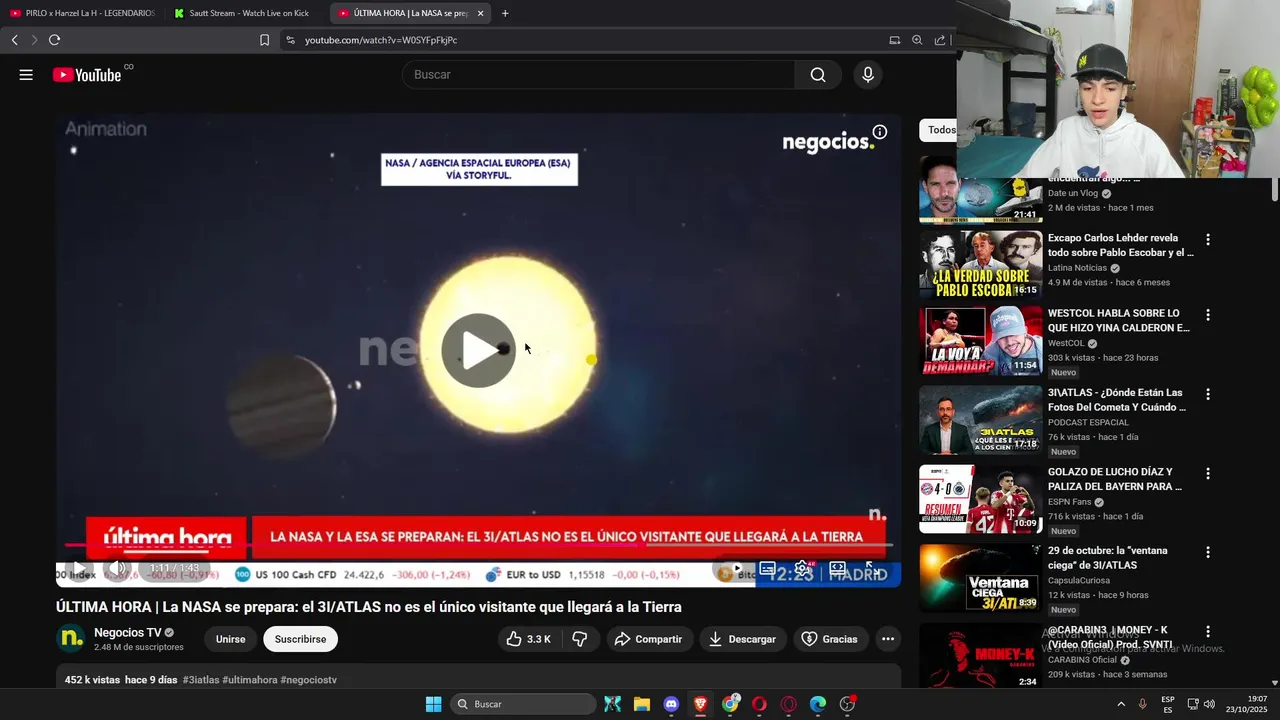Image resolution: width=1280 pixels, height=720 pixels.
Task: Dislike the video with thumbs down
Action: pyautogui.click(x=579, y=639)
